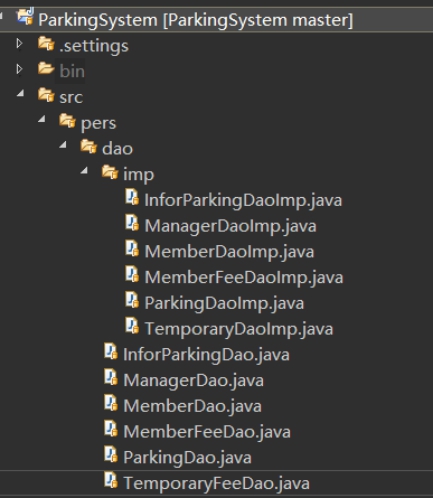Screen dimensions: 434x499
Task: Click the bin folder icon
Action: pos(46,69)
